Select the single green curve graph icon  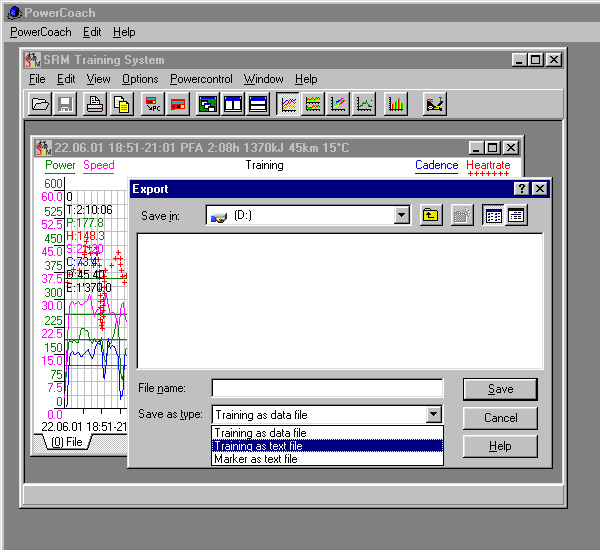click(364, 104)
